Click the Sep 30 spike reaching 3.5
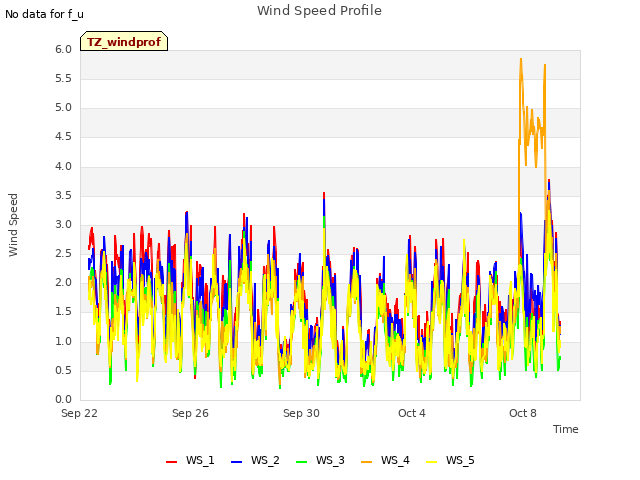Screen dimensions: 640x480 point(324,194)
